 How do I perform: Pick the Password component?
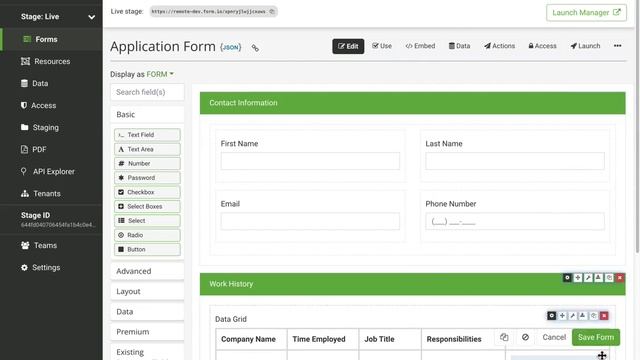coord(147,178)
